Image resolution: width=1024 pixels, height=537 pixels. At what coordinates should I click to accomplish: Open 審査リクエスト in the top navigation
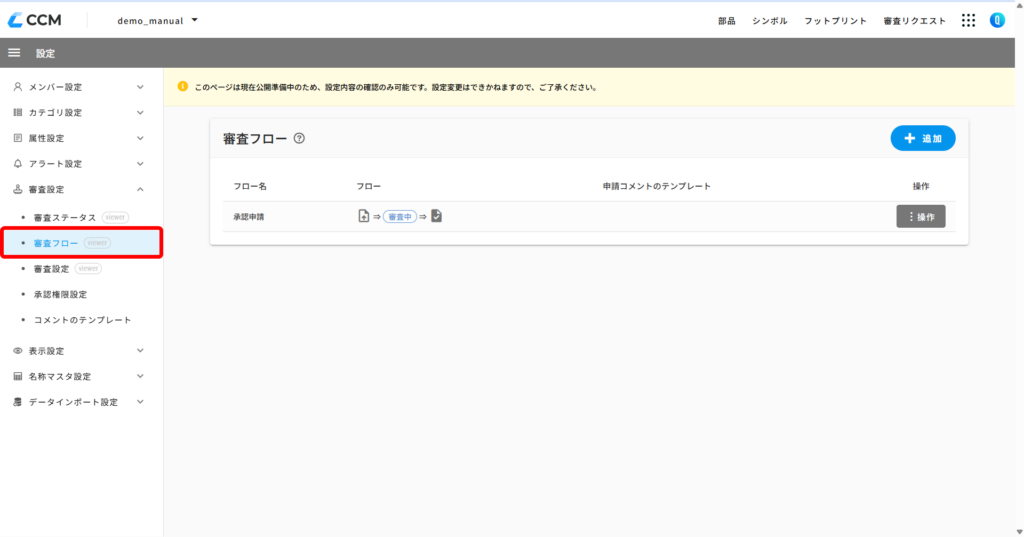pyautogui.click(x=914, y=21)
